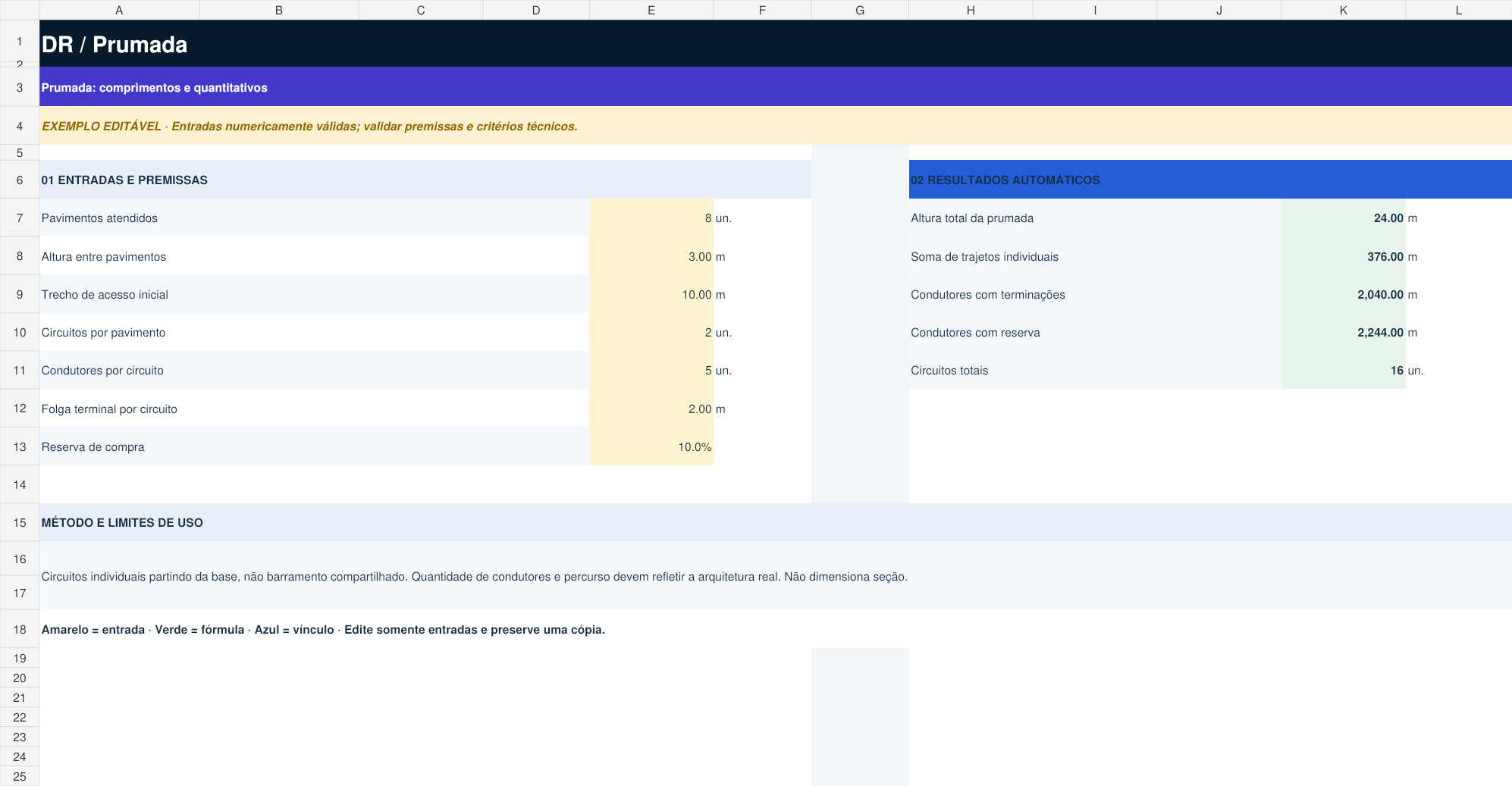1512x786 pixels.
Task: Select the 'DR / Prumada' title cell
Action: [775, 44]
